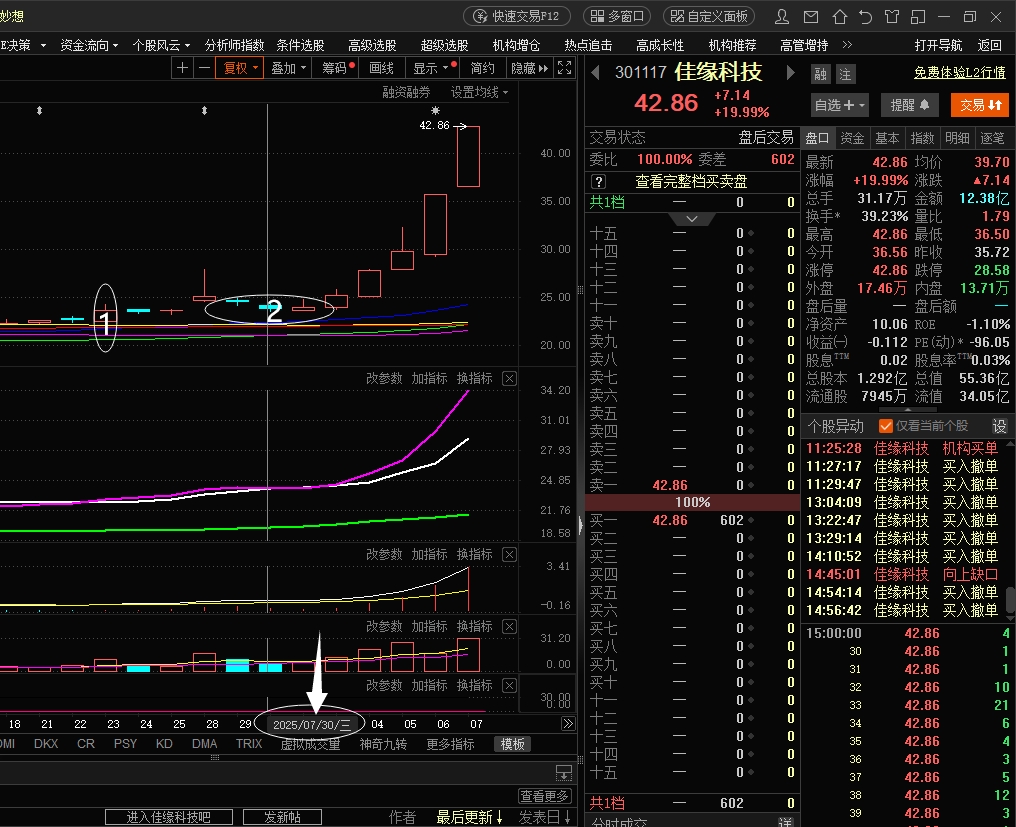
Task: Expand the 显示 display dropdown
Action: (432, 67)
